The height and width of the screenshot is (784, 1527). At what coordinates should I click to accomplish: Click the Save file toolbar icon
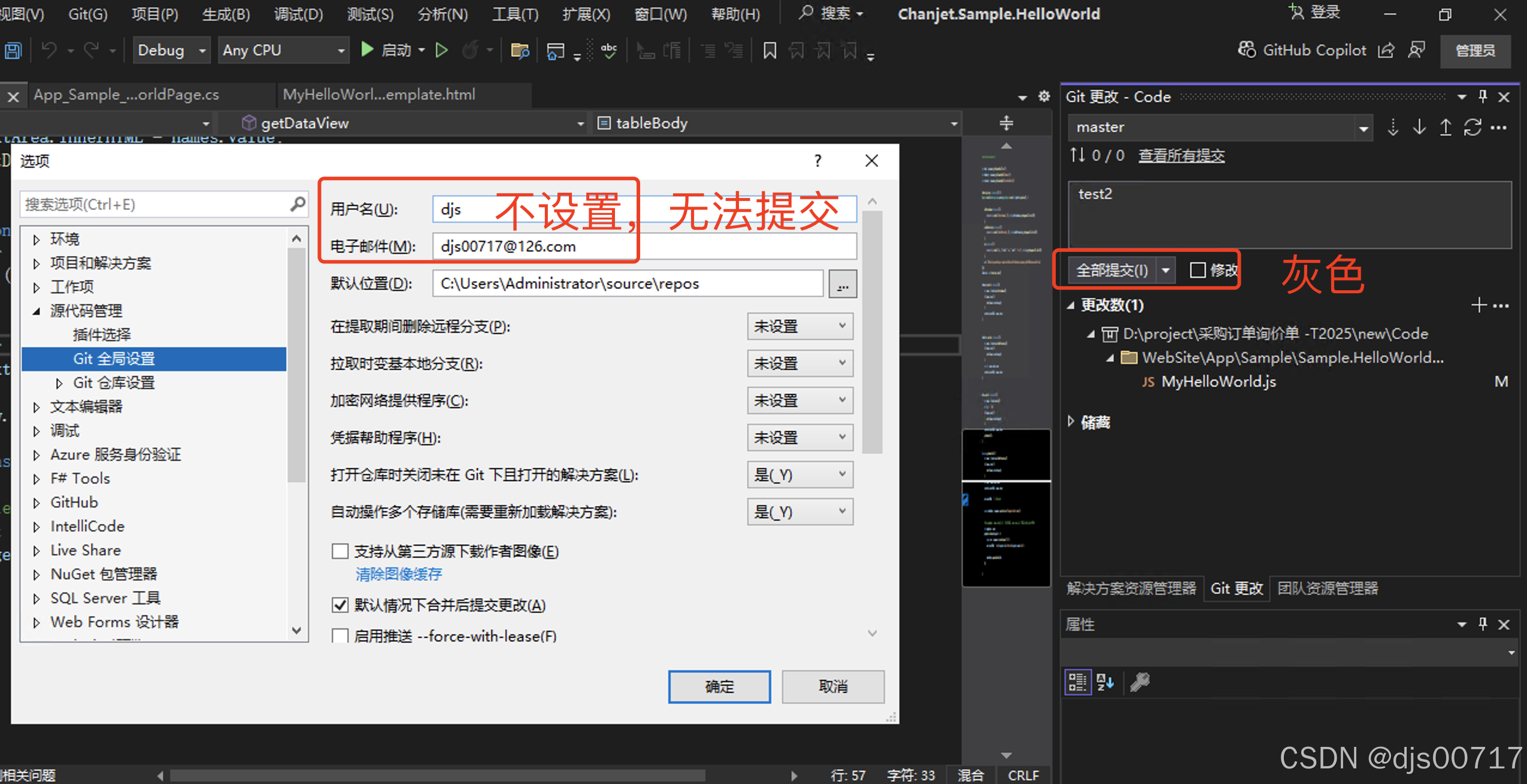click(13, 51)
